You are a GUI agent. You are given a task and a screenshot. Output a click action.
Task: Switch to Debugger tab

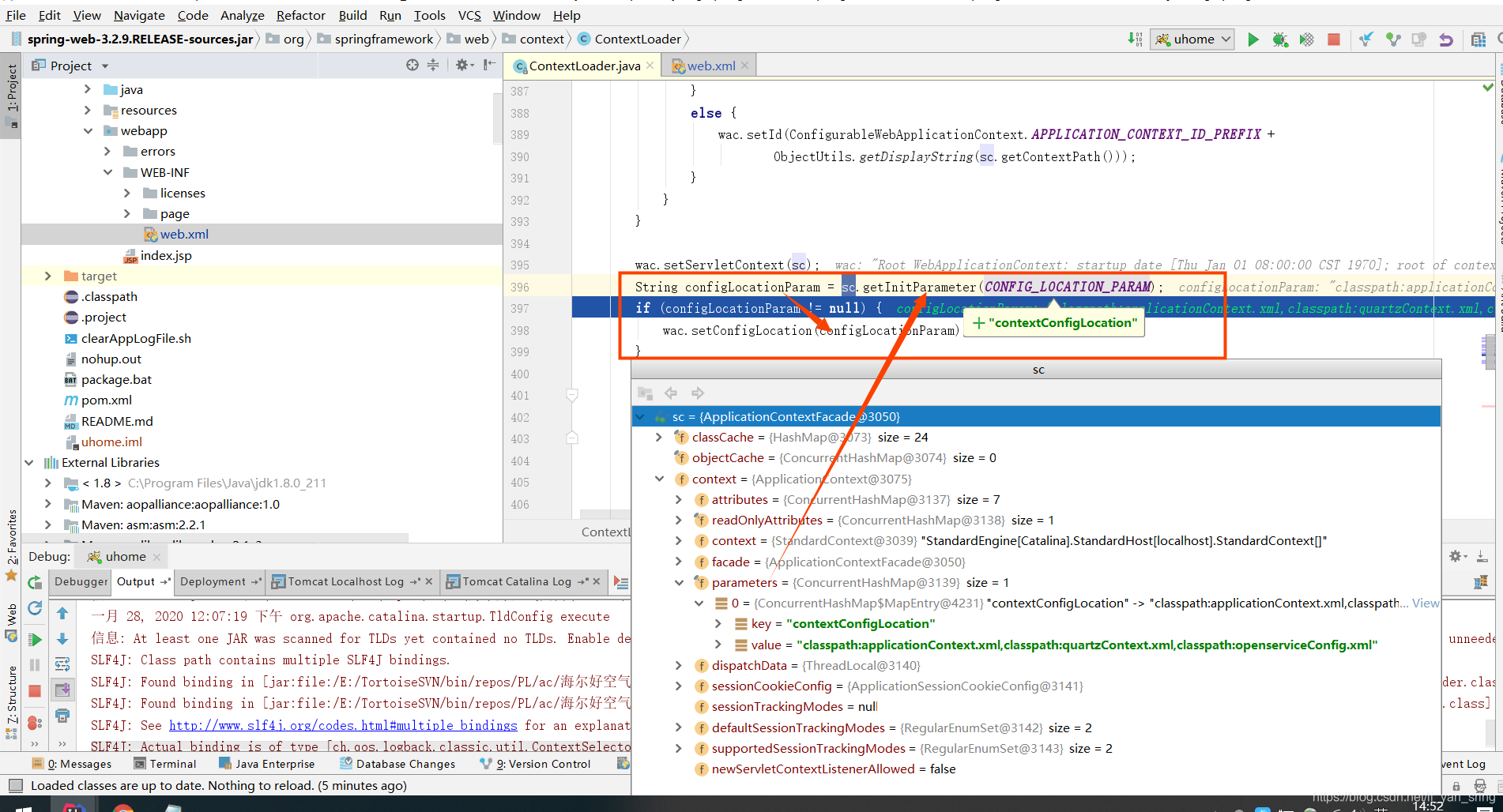81,581
